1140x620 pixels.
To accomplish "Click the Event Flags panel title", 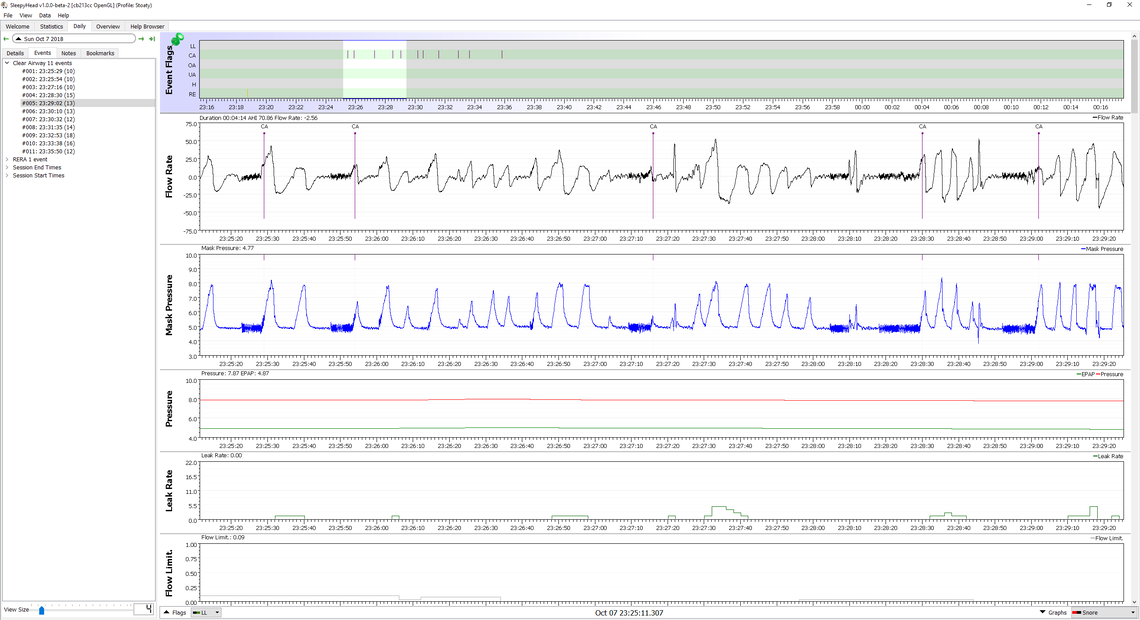I will click(169, 70).
